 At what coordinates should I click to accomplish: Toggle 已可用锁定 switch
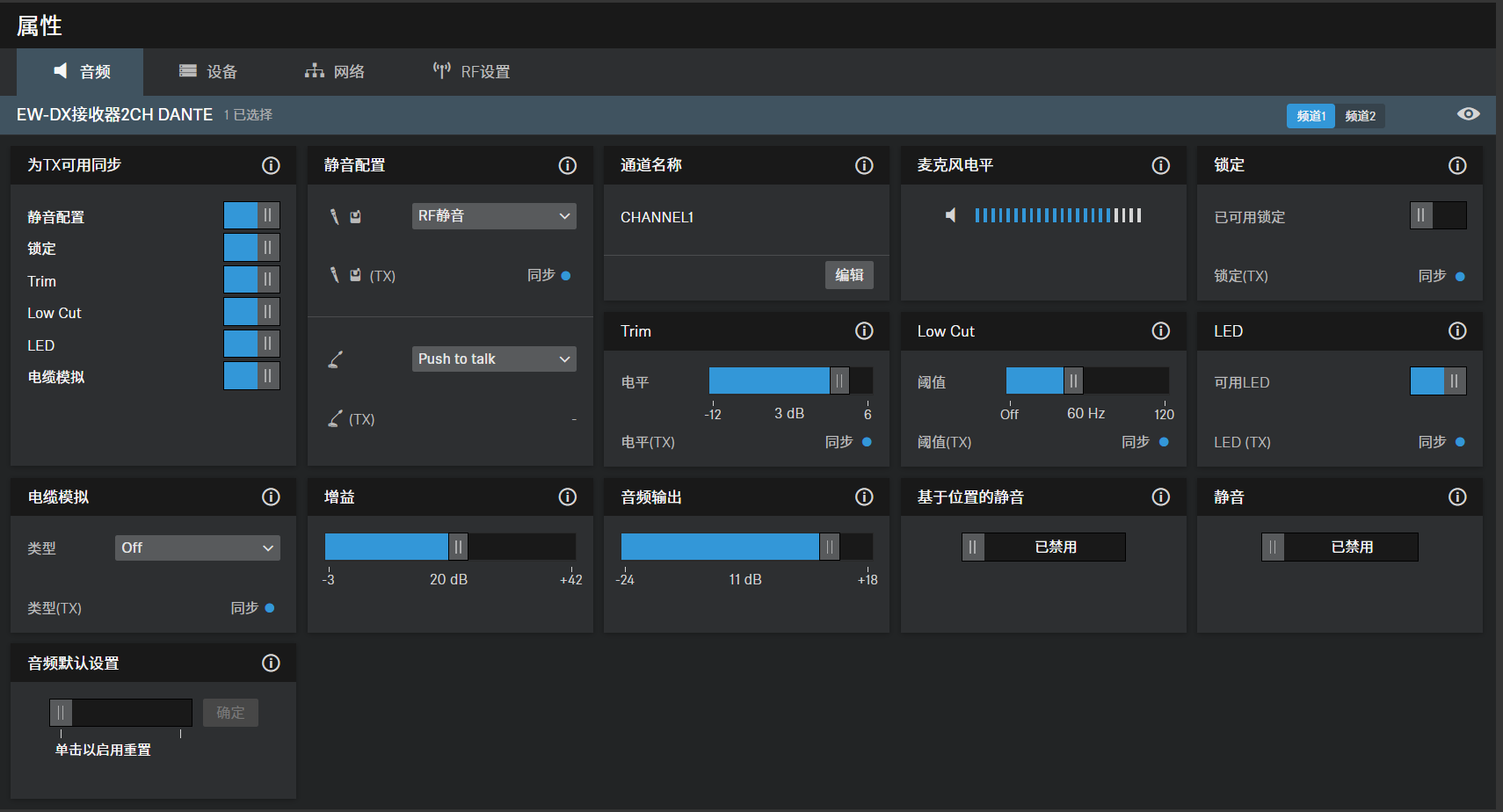[x=1438, y=215]
